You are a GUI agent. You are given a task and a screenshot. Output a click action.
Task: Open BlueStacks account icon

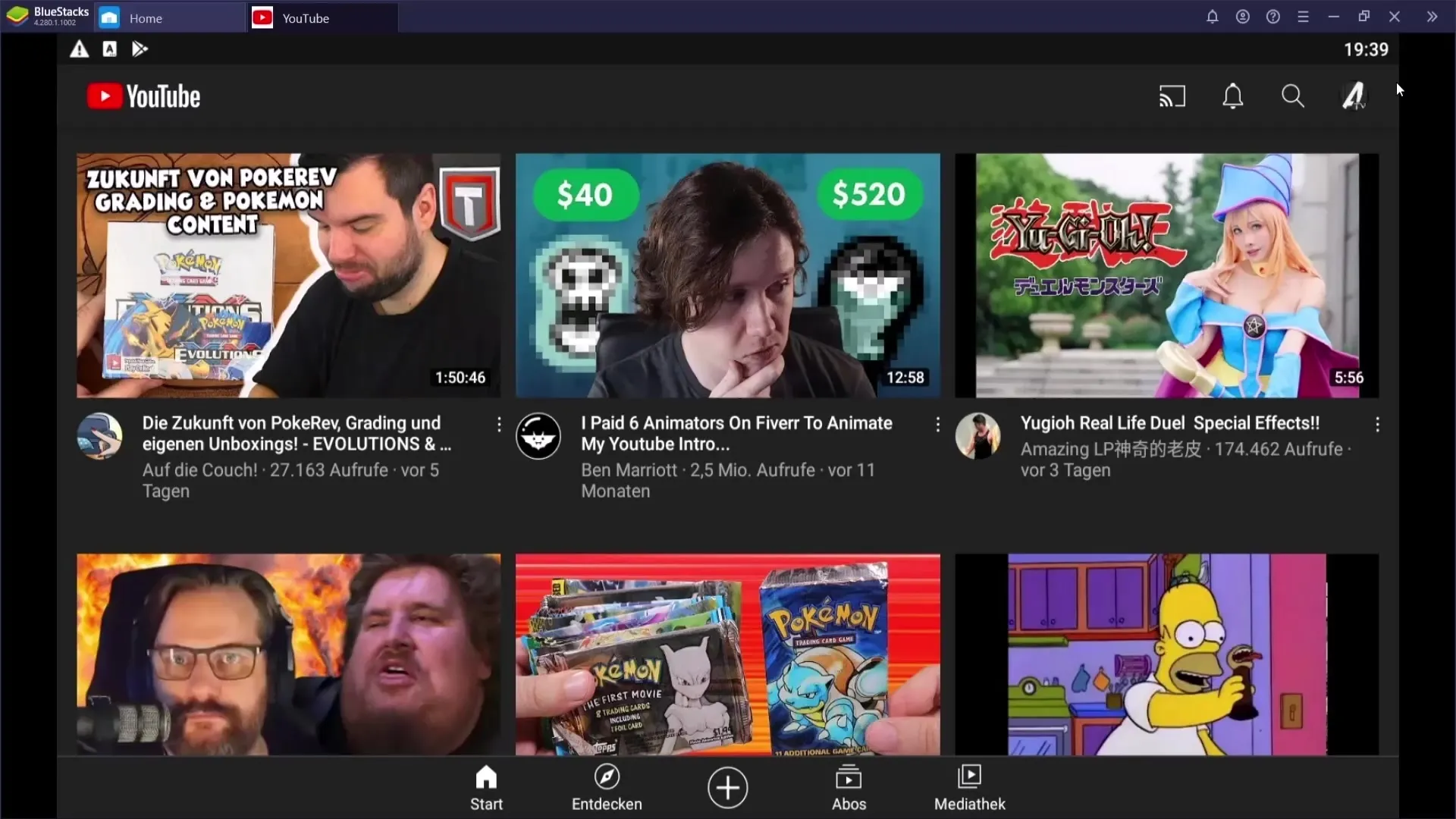tap(1242, 17)
